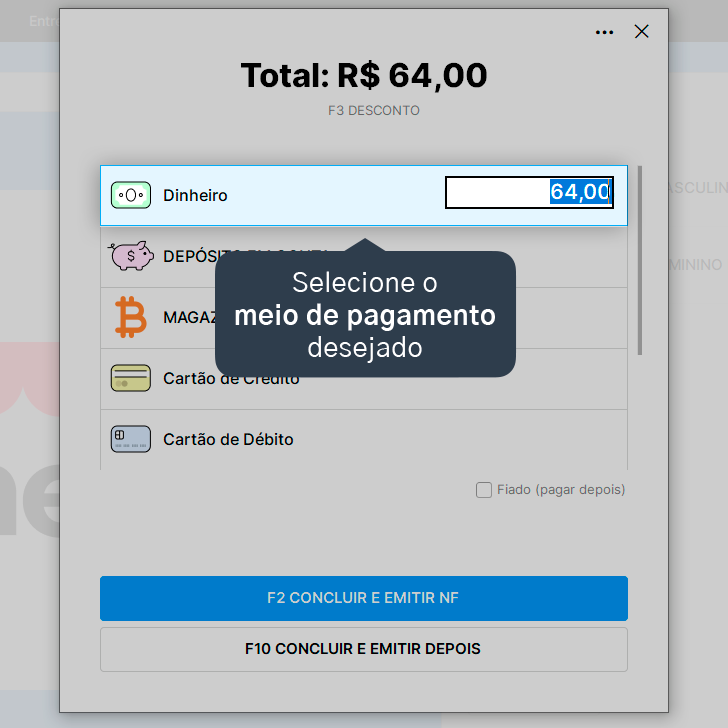Enable Fiado (pagar depois) checkbox

click(484, 490)
